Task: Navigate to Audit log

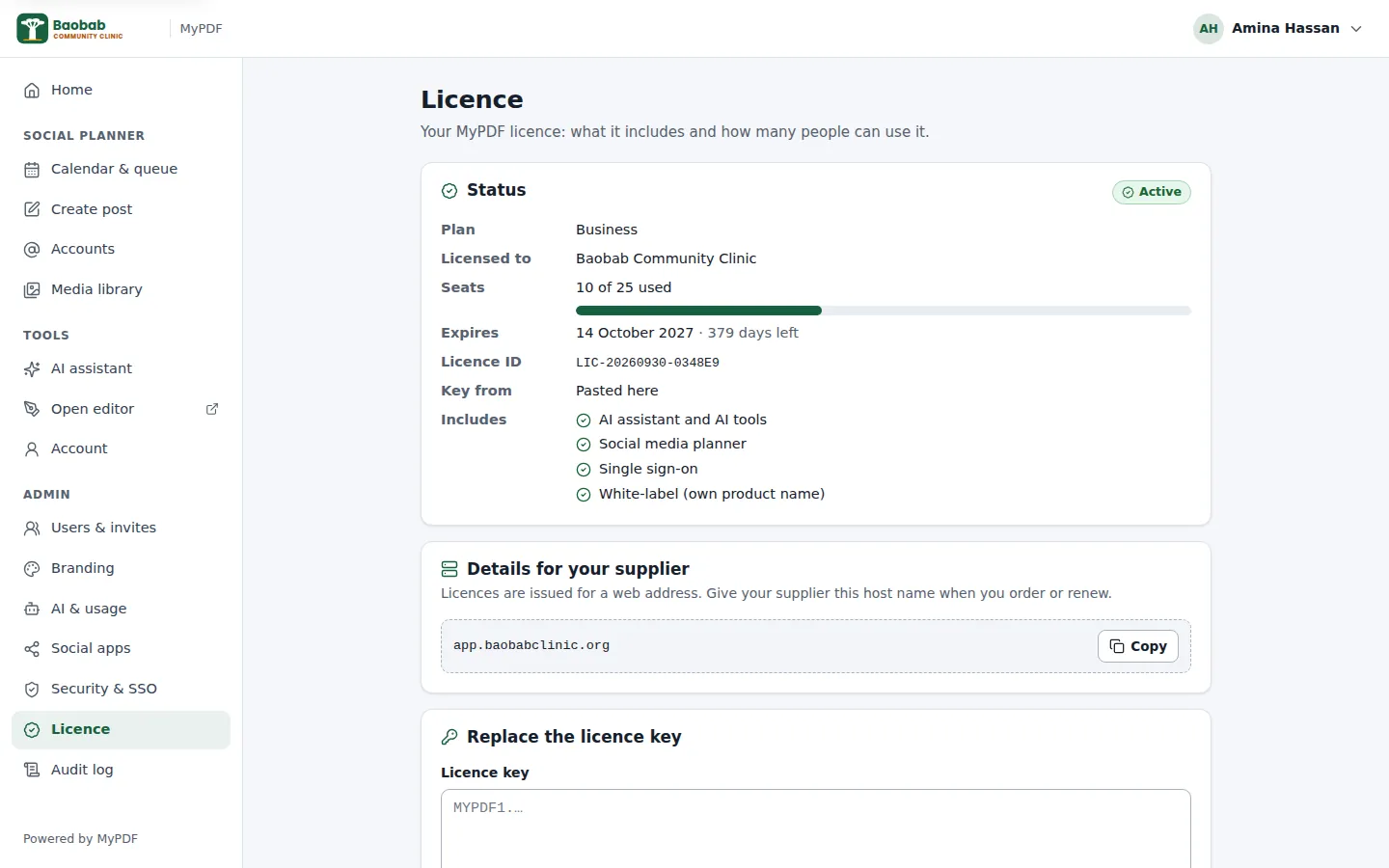Action: [121, 770]
